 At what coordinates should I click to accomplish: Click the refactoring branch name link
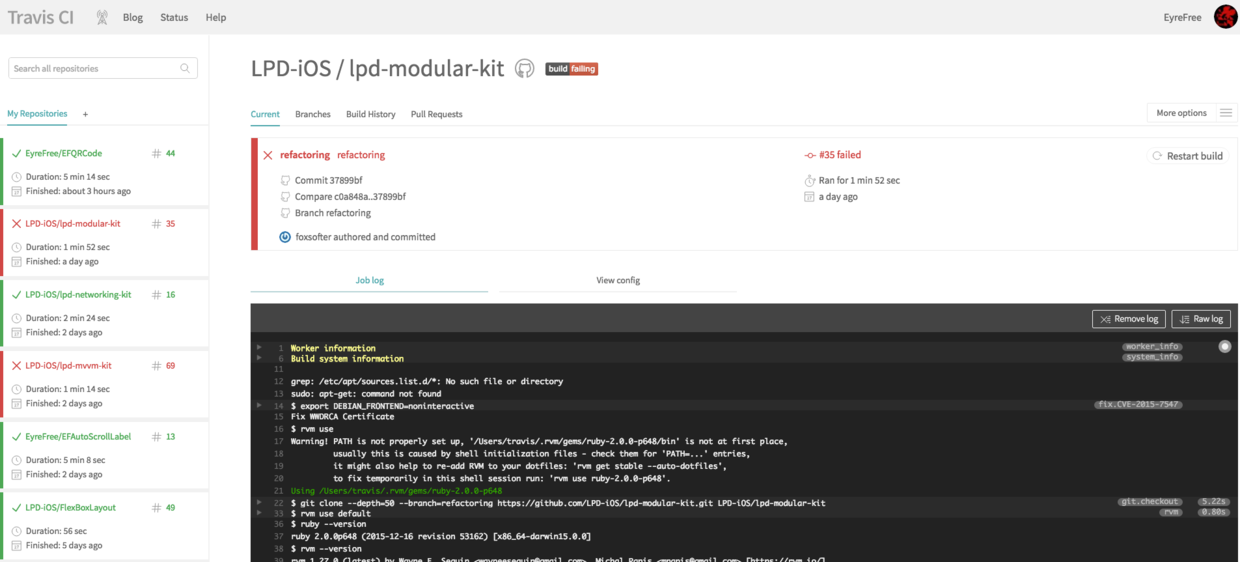tap(305, 155)
